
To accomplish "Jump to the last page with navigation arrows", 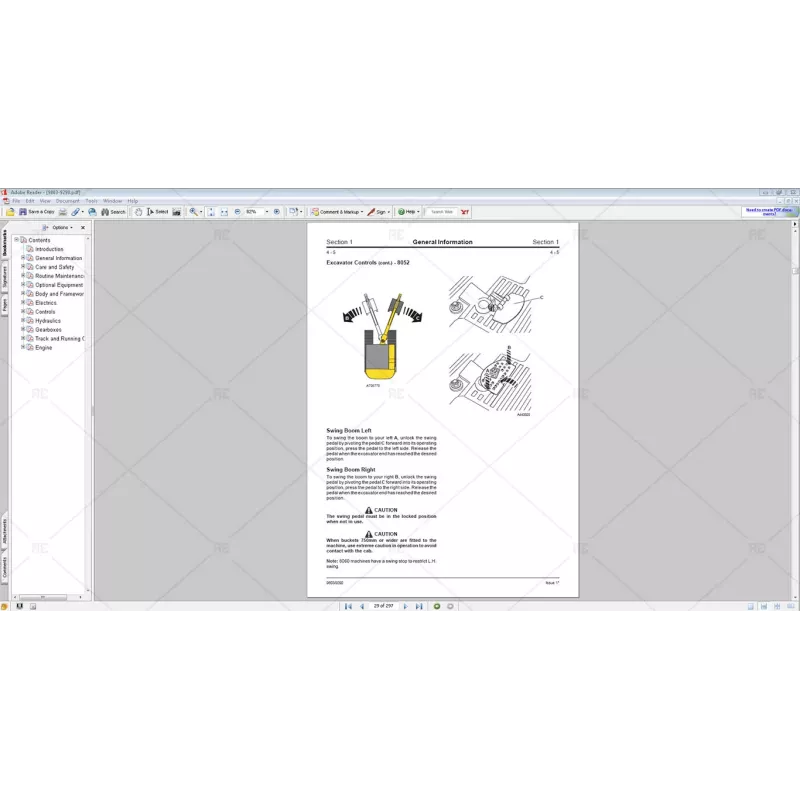I will tap(421, 605).
